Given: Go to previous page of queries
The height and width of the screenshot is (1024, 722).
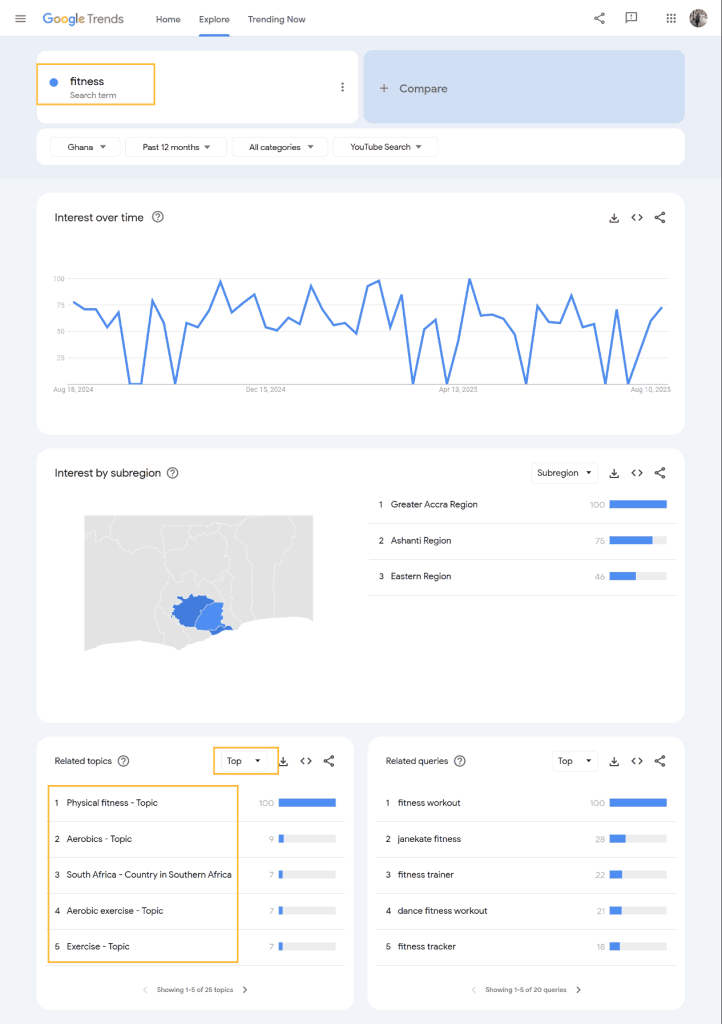Looking at the screenshot, I should tap(474, 990).
